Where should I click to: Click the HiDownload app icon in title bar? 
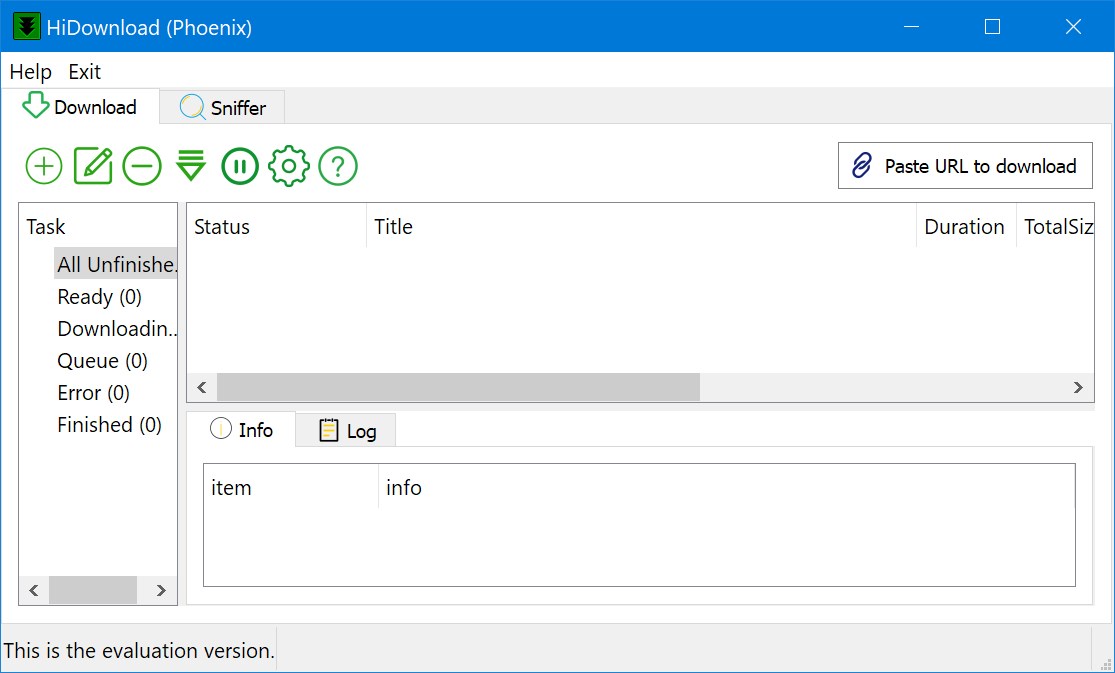pyautogui.click(x=26, y=27)
